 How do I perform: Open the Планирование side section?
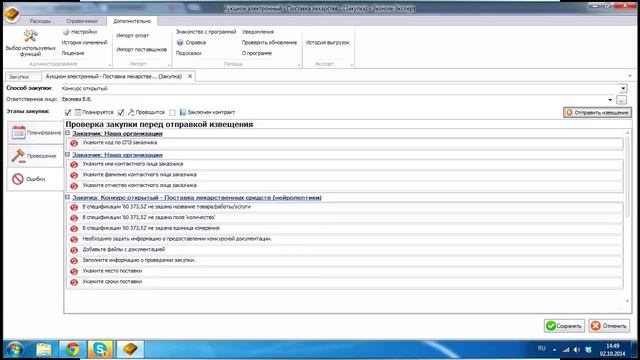click(36, 133)
